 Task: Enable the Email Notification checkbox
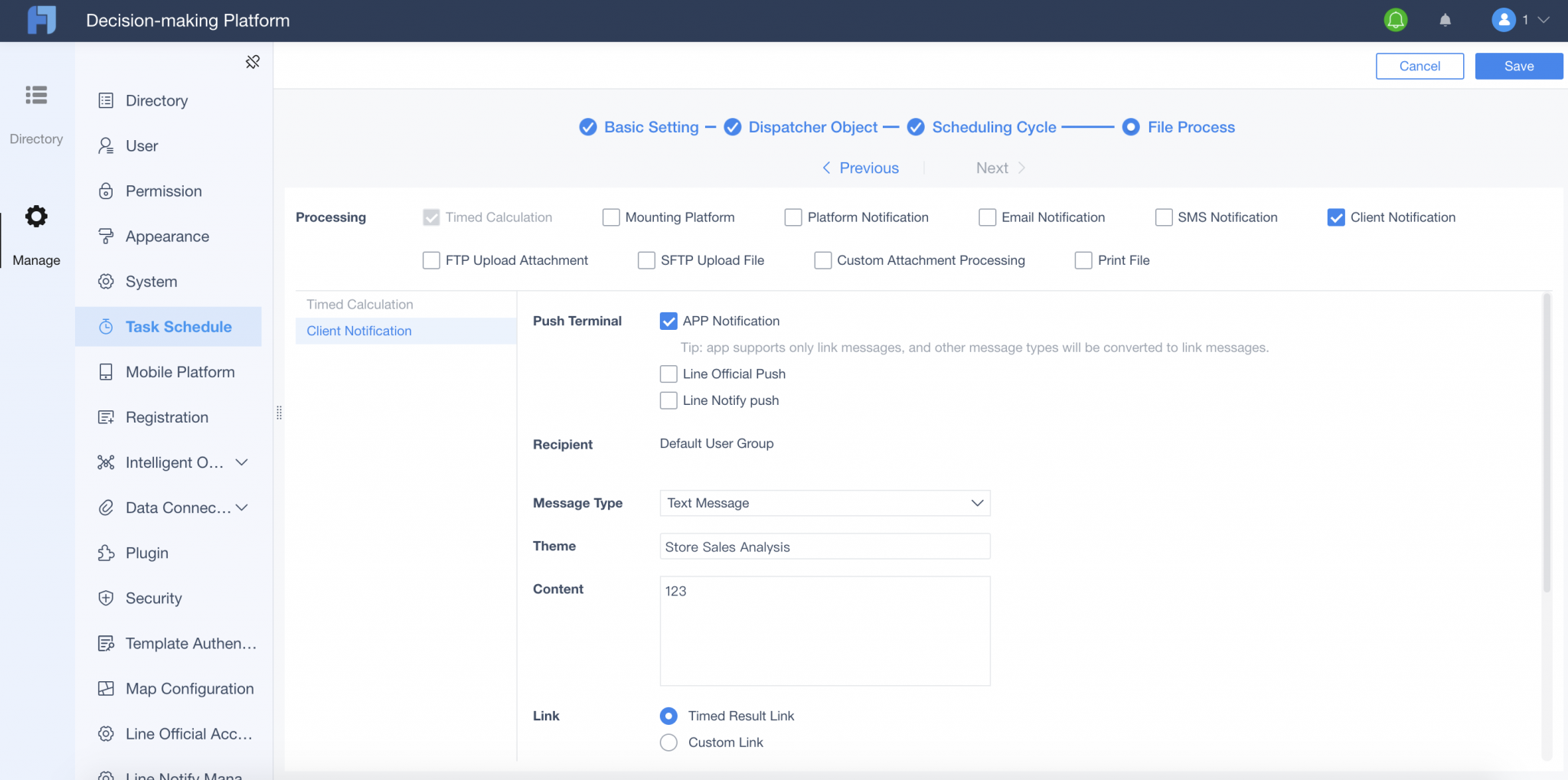987,217
